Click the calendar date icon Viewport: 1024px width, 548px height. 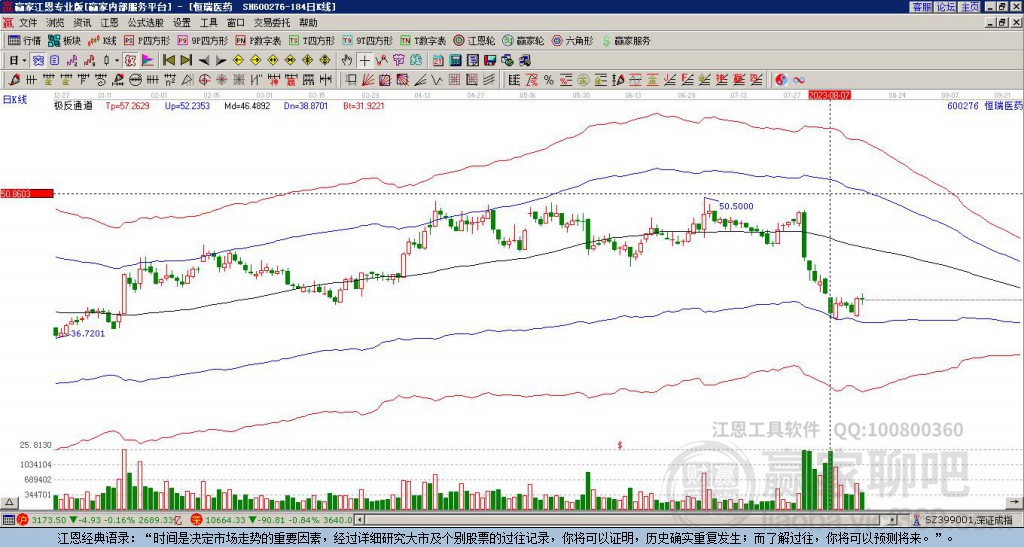438,61
